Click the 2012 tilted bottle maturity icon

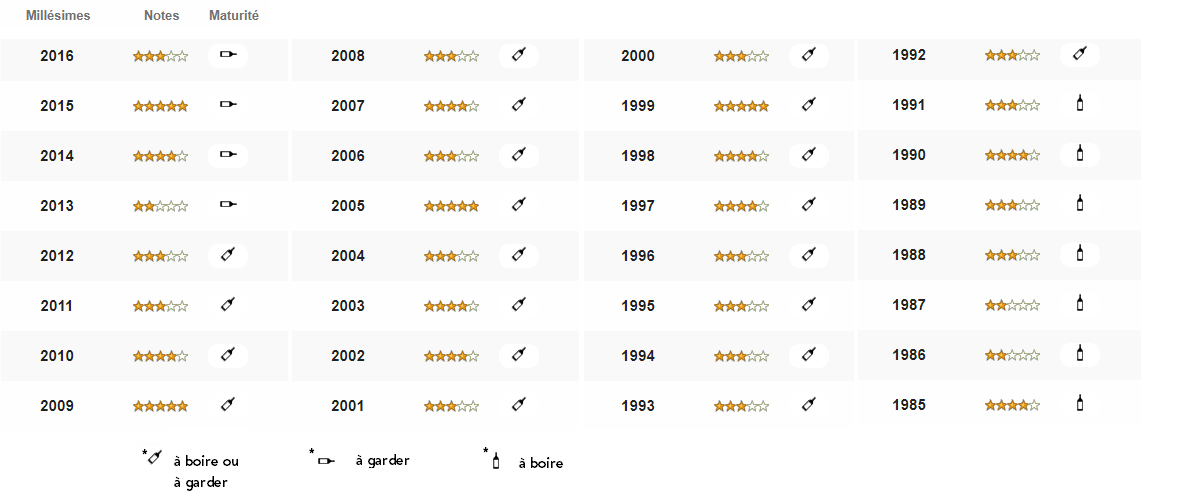click(x=228, y=255)
